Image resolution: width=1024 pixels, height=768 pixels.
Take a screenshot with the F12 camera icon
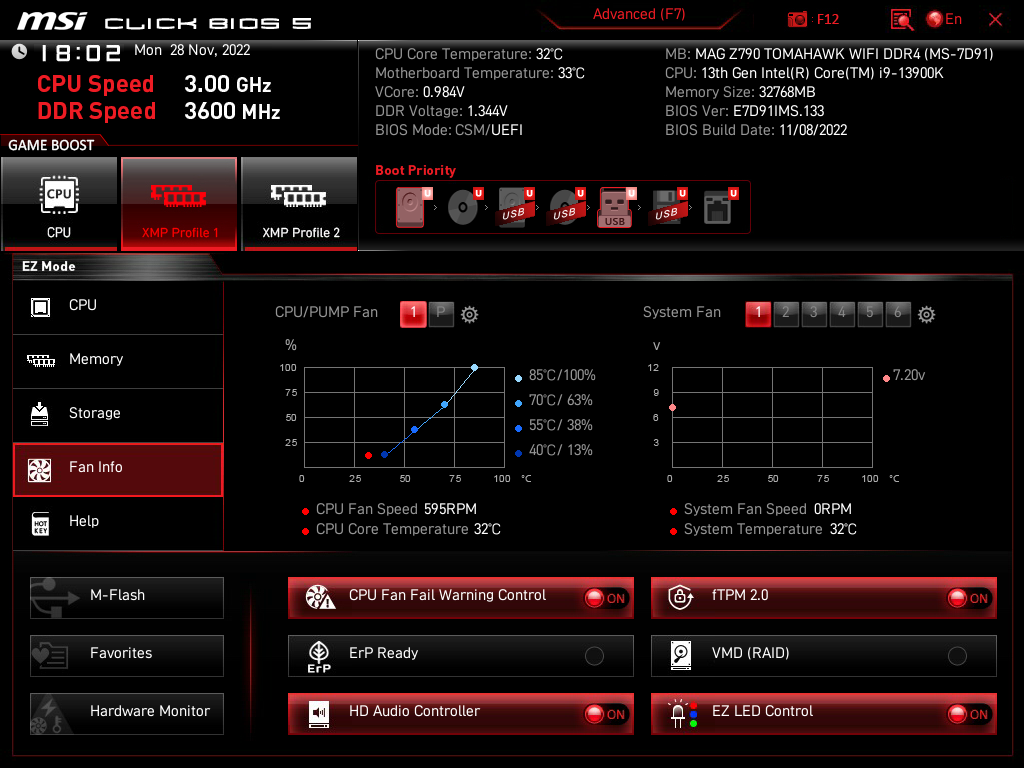point(797,20)
